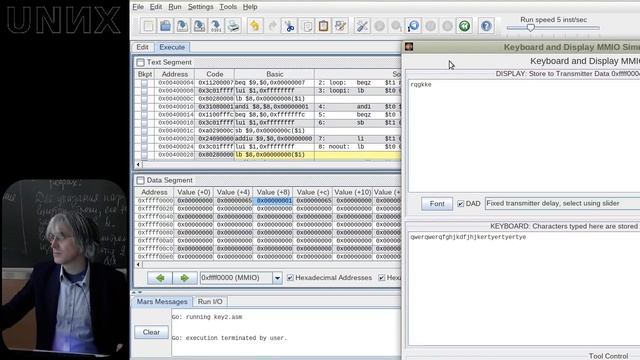The image size is (640, 360).
Task: Open the Run menu
Action: coord(175,7)
